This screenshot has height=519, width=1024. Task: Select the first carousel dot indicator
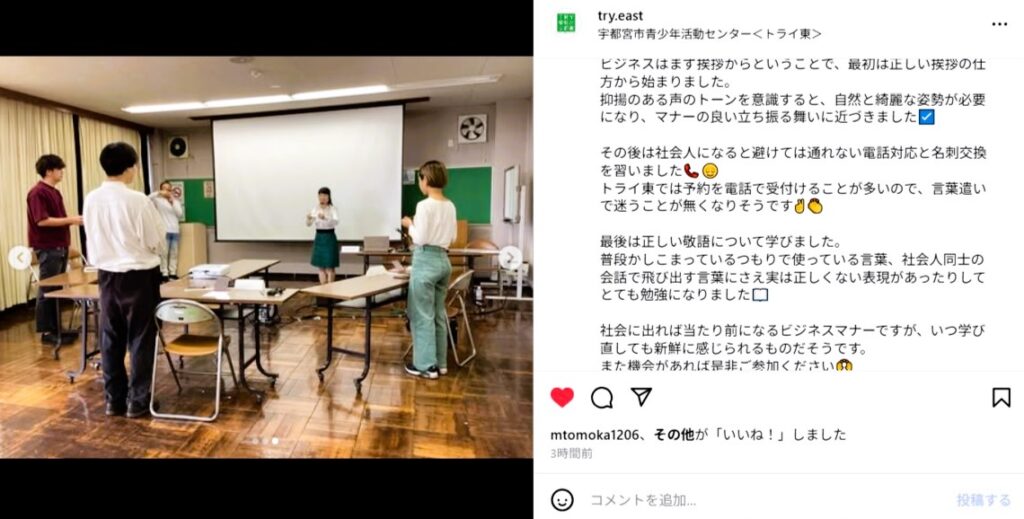pos(253,441)
